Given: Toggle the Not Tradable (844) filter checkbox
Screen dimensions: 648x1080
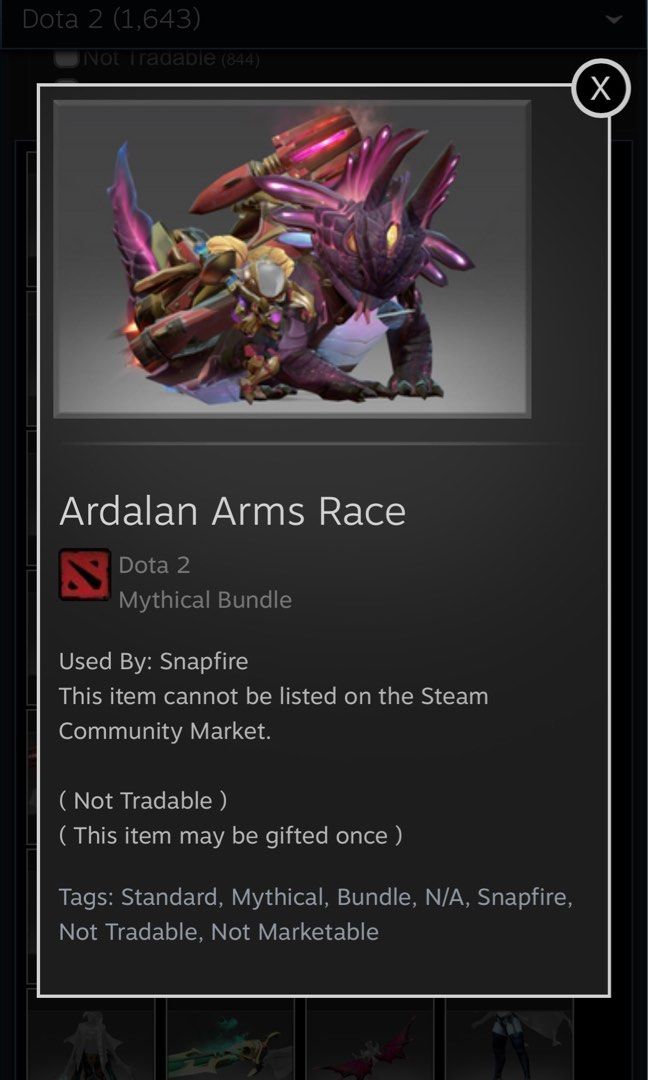Looking at the screenshot, I should tap(67, 58).
